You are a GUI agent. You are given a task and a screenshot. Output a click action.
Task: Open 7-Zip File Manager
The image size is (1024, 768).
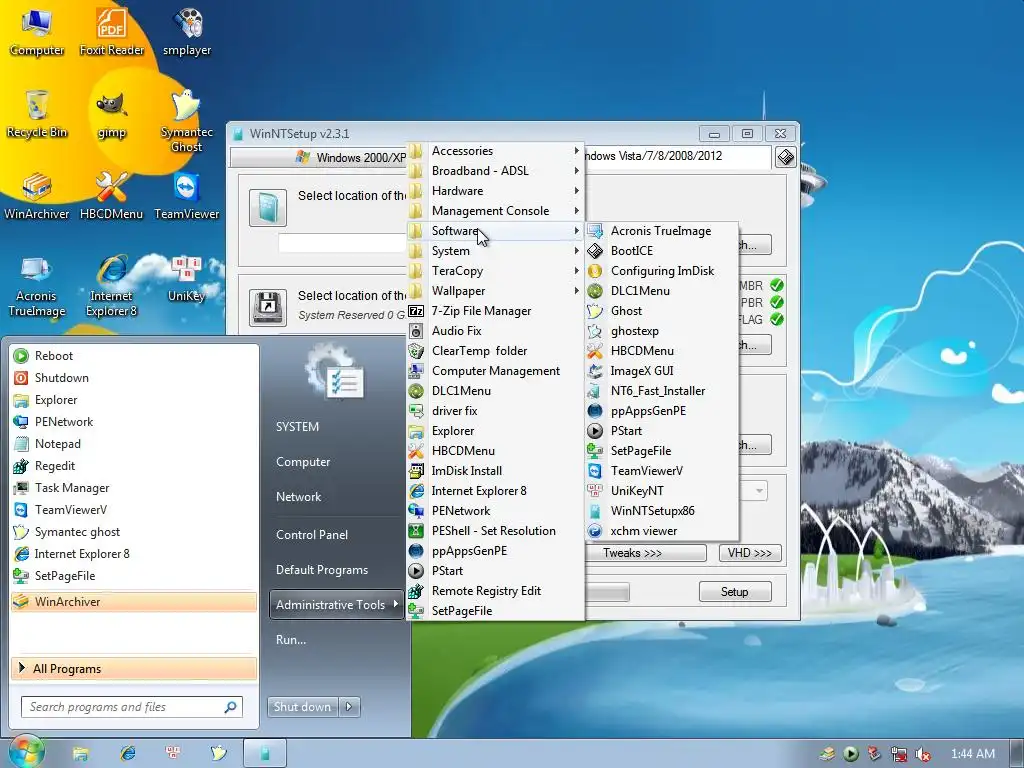click(x=494, y=311)
